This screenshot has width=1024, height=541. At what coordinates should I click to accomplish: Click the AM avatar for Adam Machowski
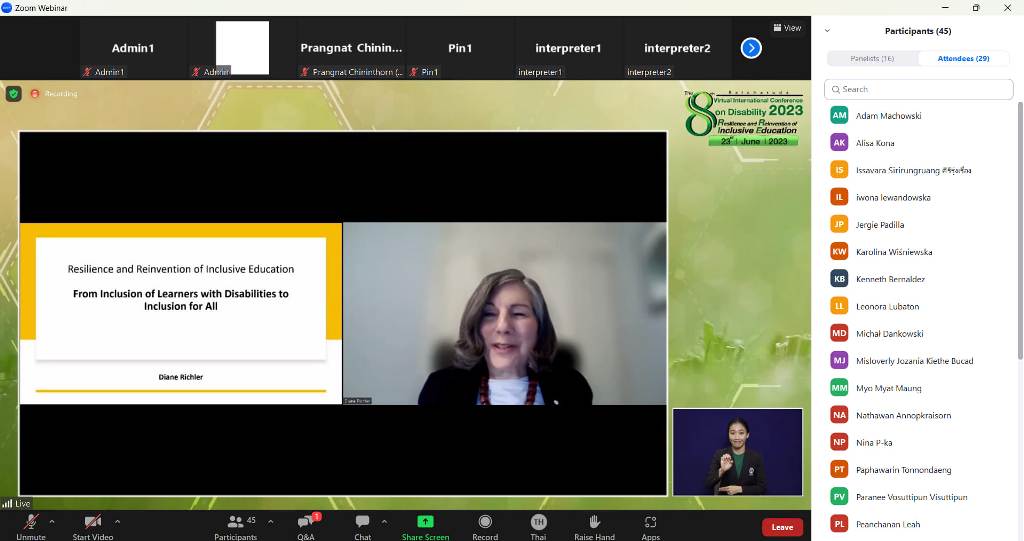(839, 116)
